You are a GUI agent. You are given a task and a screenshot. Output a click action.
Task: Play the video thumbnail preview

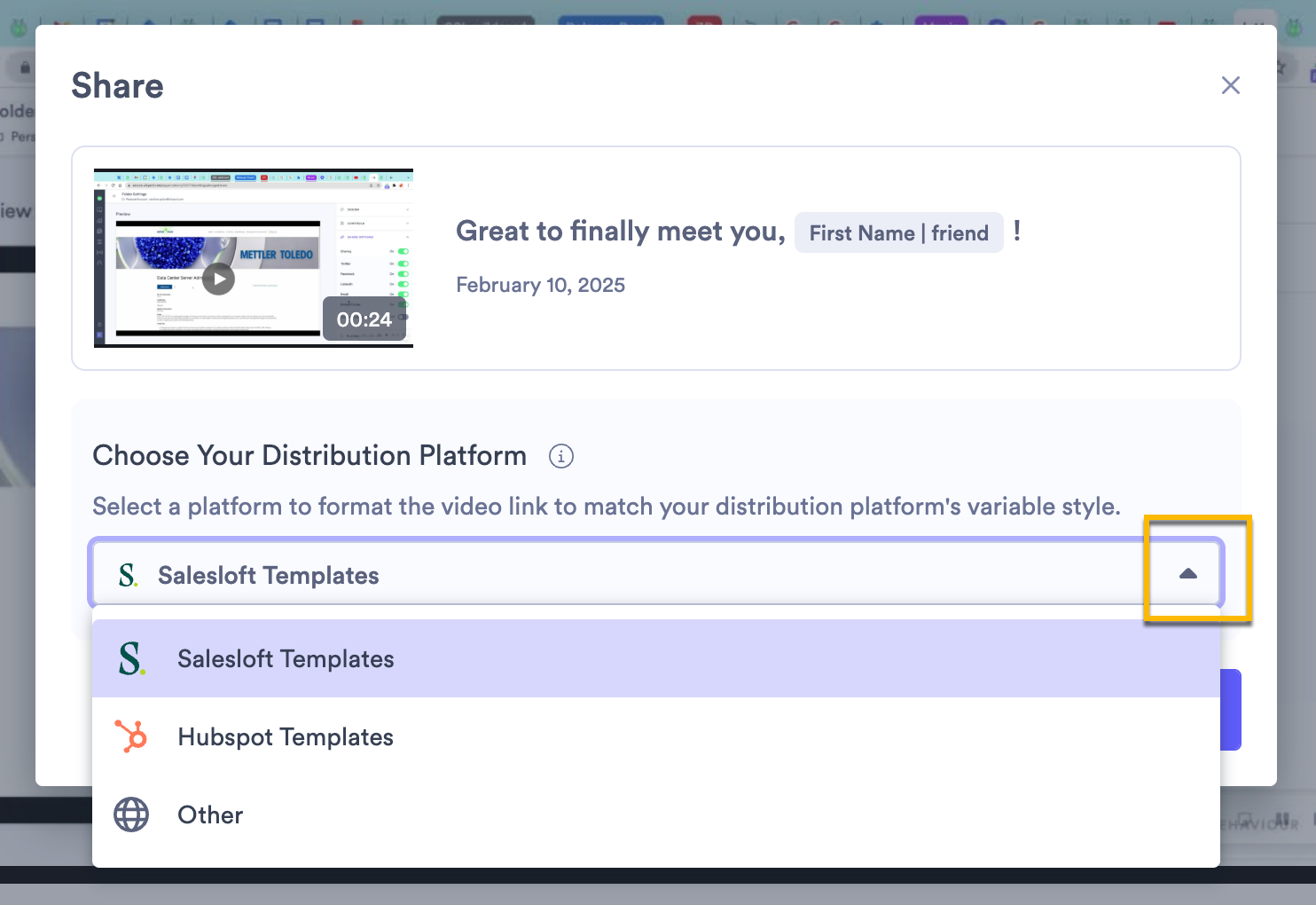(218, 279)
